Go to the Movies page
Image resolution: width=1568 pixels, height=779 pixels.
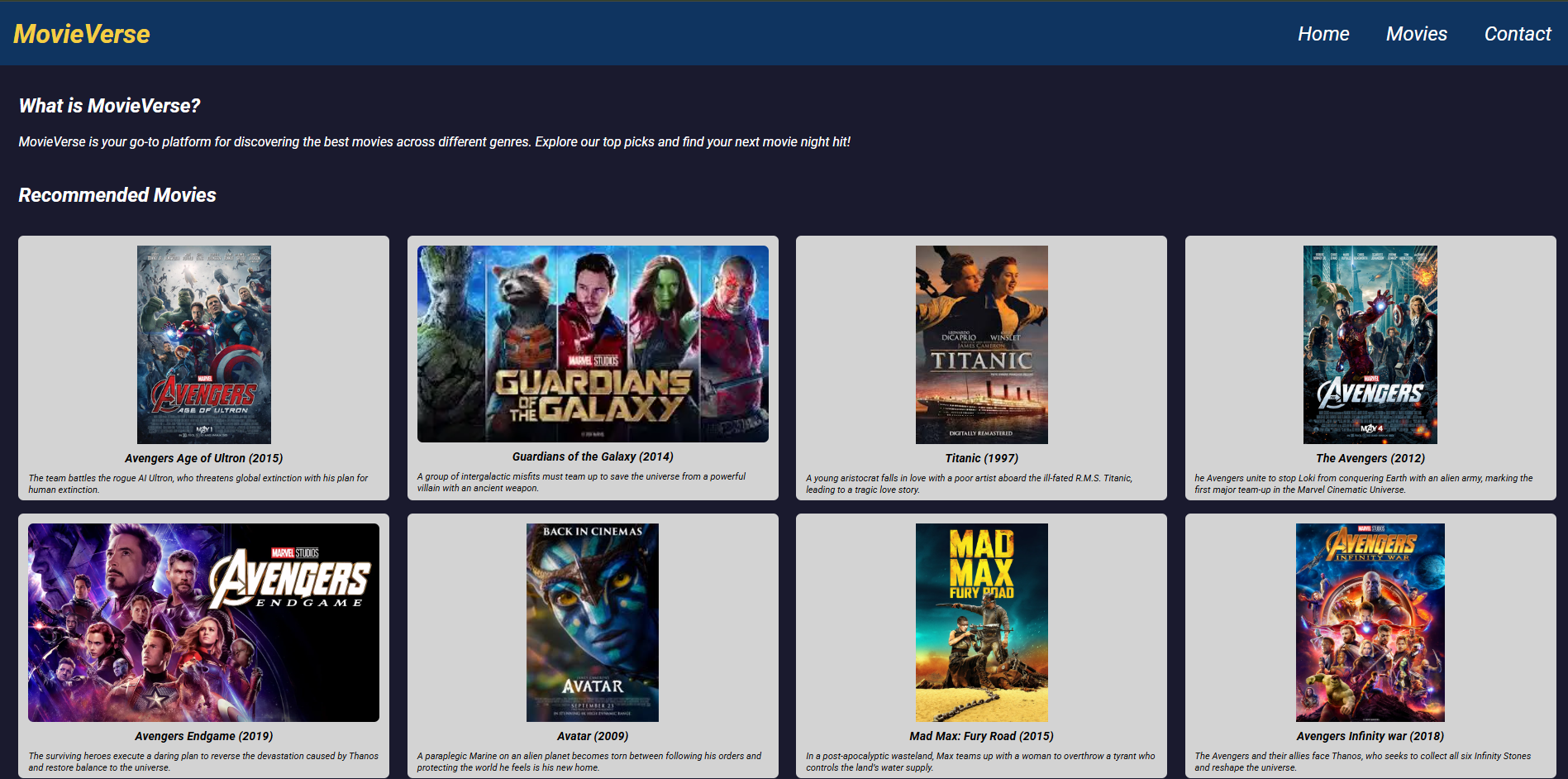[1417, 34]
